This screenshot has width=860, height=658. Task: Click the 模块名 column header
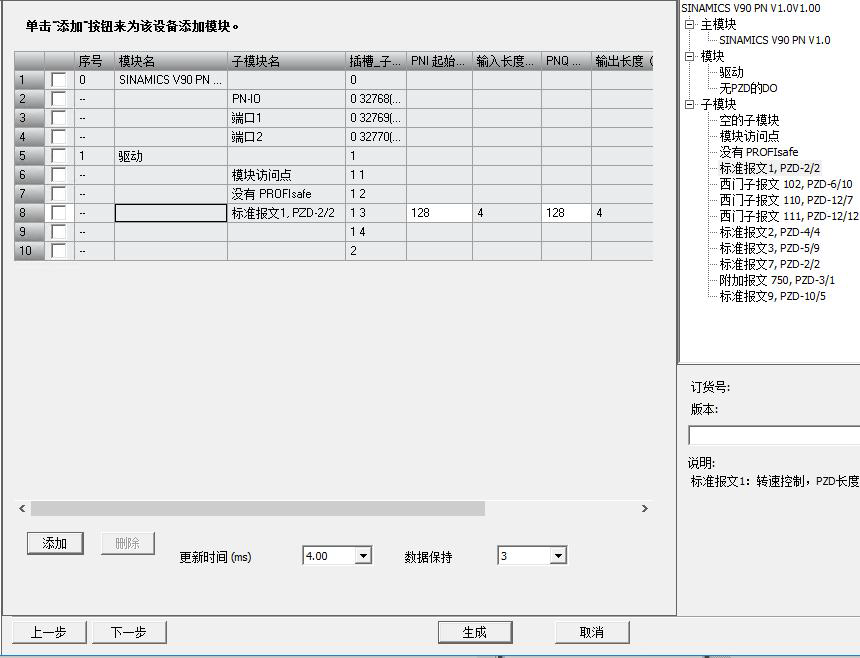point(171,61)
